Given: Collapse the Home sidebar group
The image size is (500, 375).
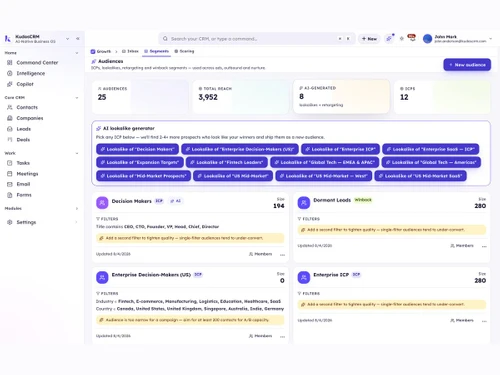Looking at the screenshot, I should (77, 53).
